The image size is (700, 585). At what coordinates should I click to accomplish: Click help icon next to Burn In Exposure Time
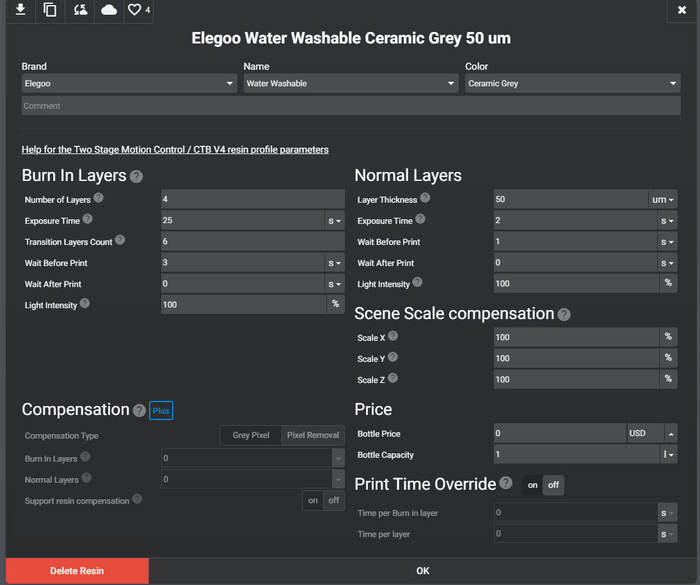88,218
